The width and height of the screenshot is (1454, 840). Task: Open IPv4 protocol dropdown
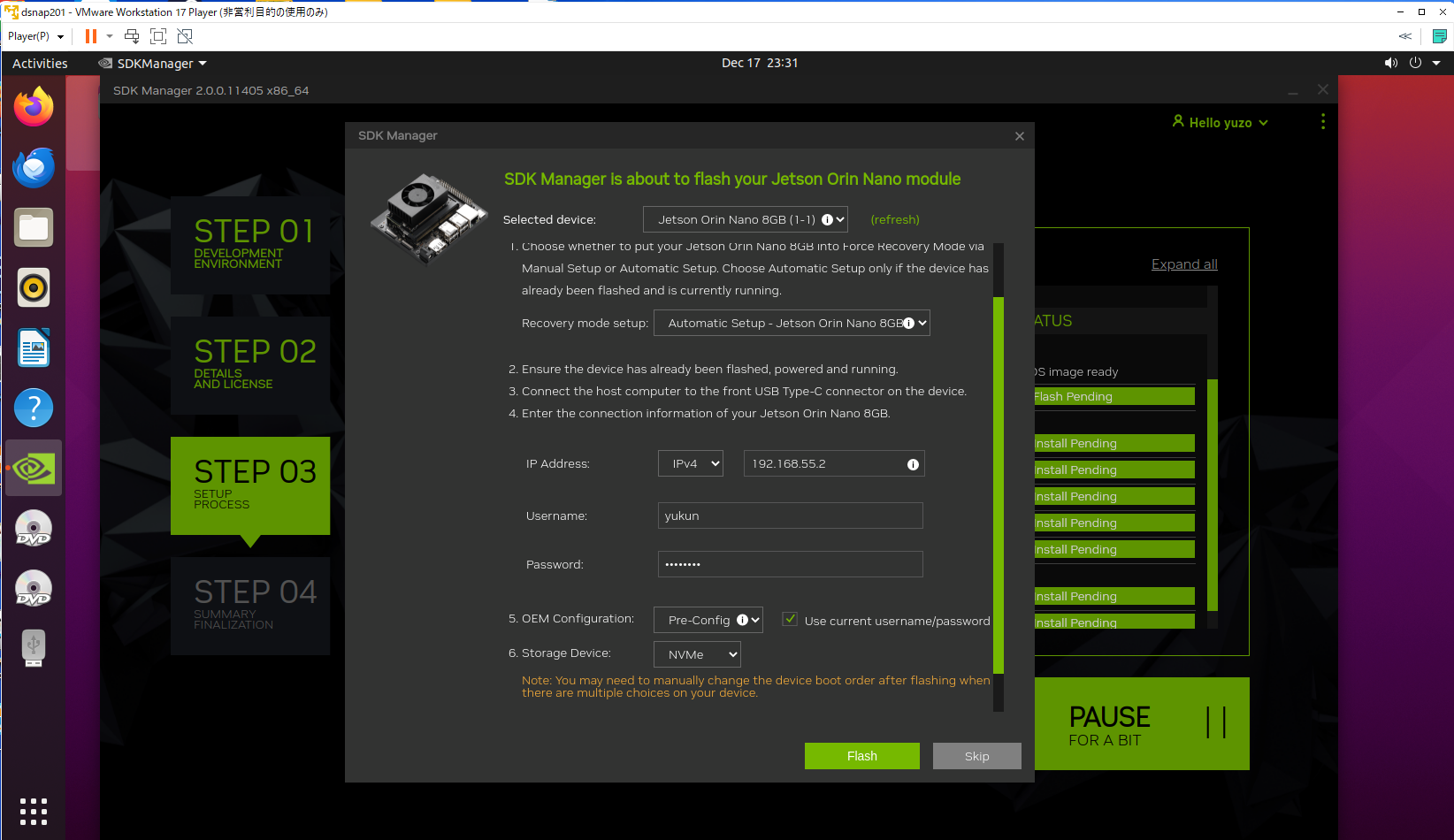click(x=691, y=463)
